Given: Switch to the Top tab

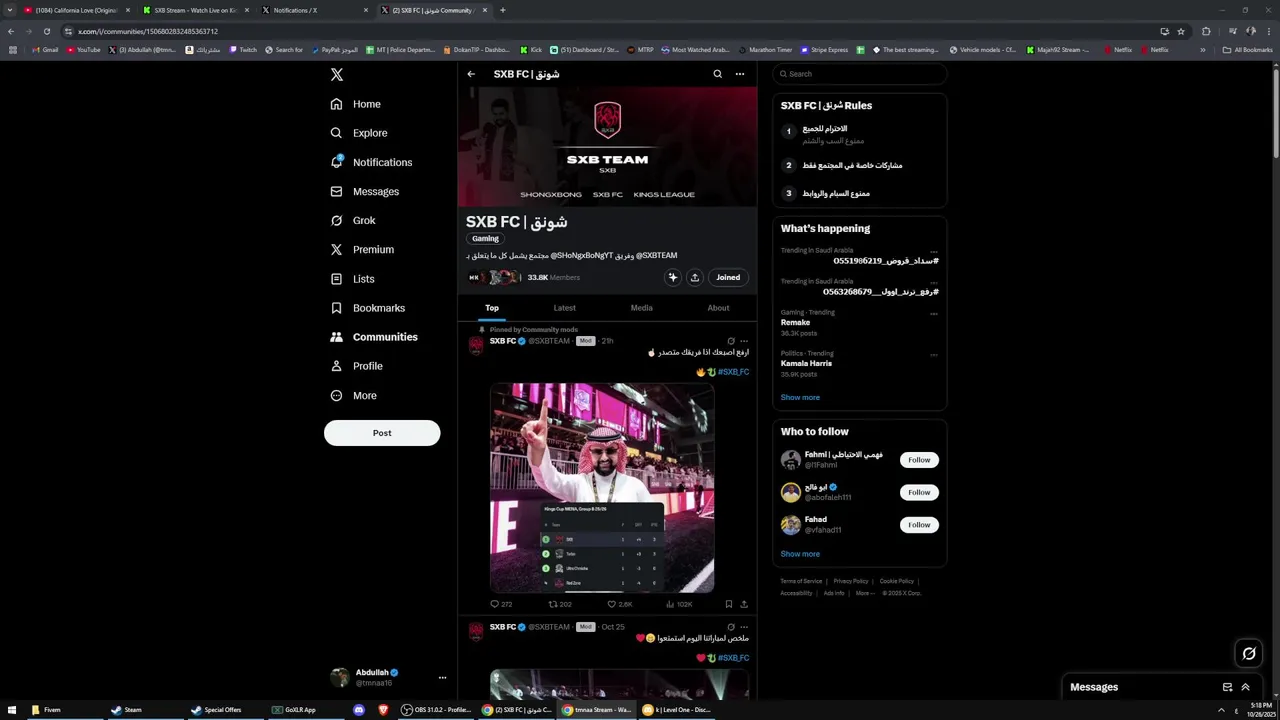Looking at the screenshot, I should (x=492, y=308).
